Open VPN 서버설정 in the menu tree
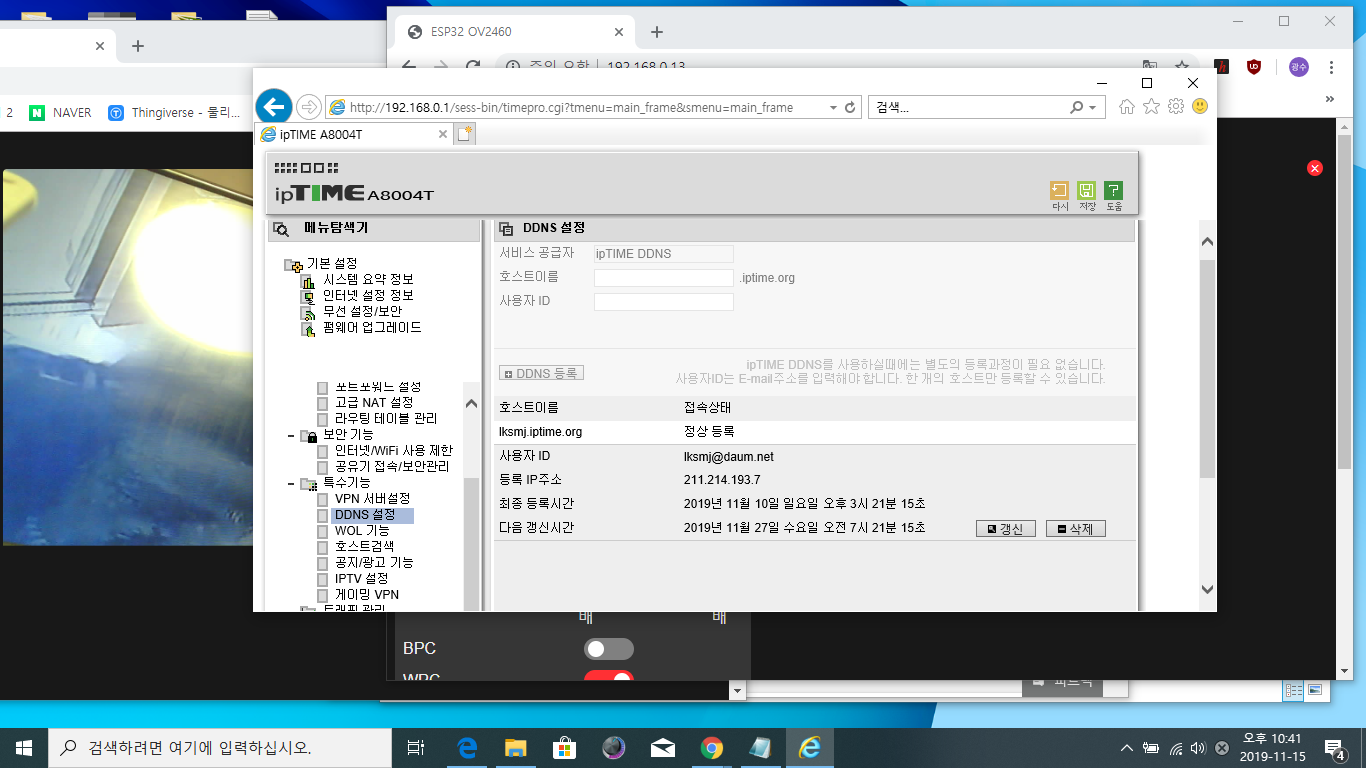Screen dimensions: 1366x768 (x=372, y=498)
